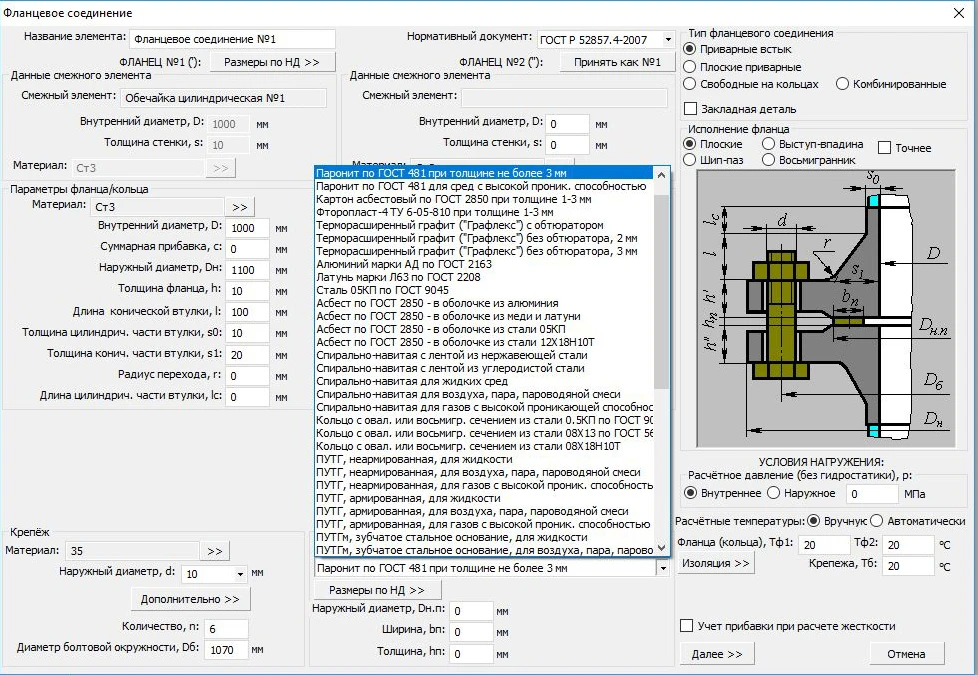
Task: Expand the Нормативный документ dropdown
Action: click(x=667, y=40)
